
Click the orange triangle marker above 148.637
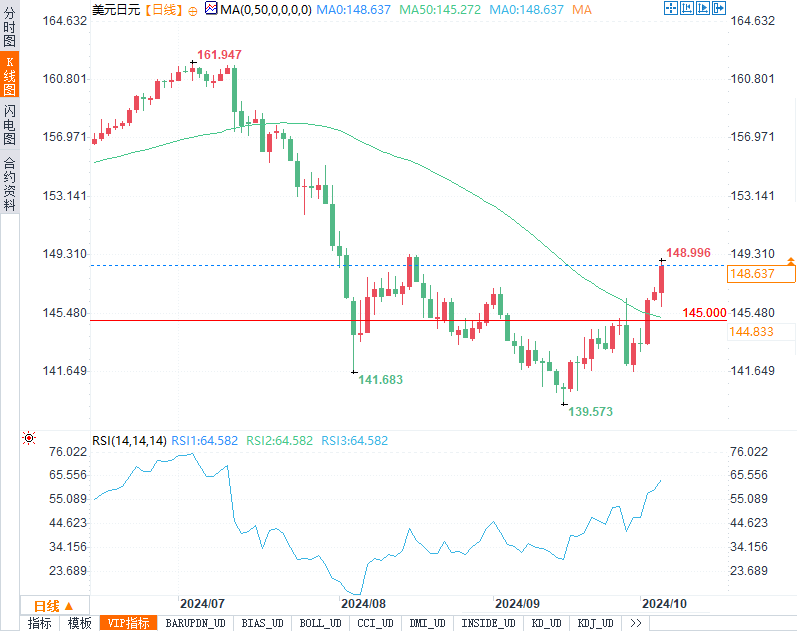pos(790,261)
